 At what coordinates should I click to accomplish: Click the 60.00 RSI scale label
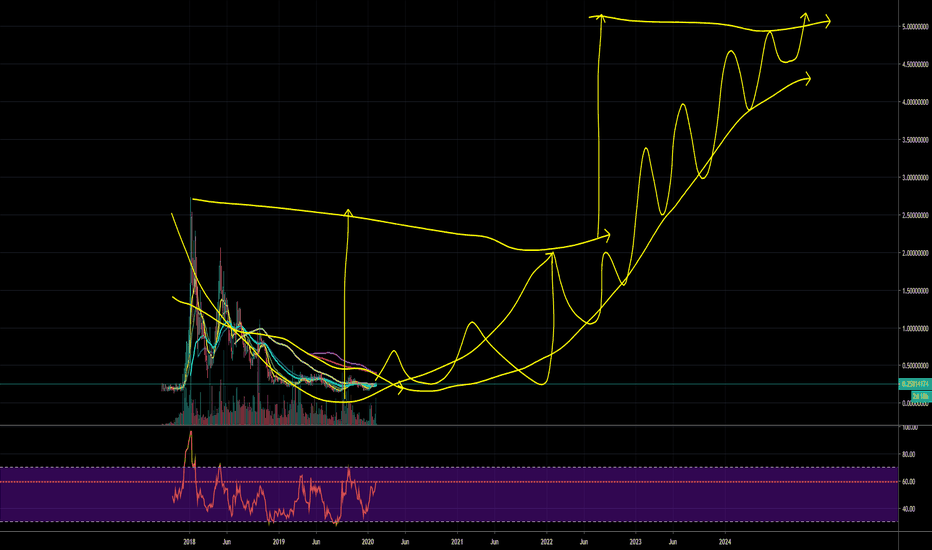[x=908, y=482]
